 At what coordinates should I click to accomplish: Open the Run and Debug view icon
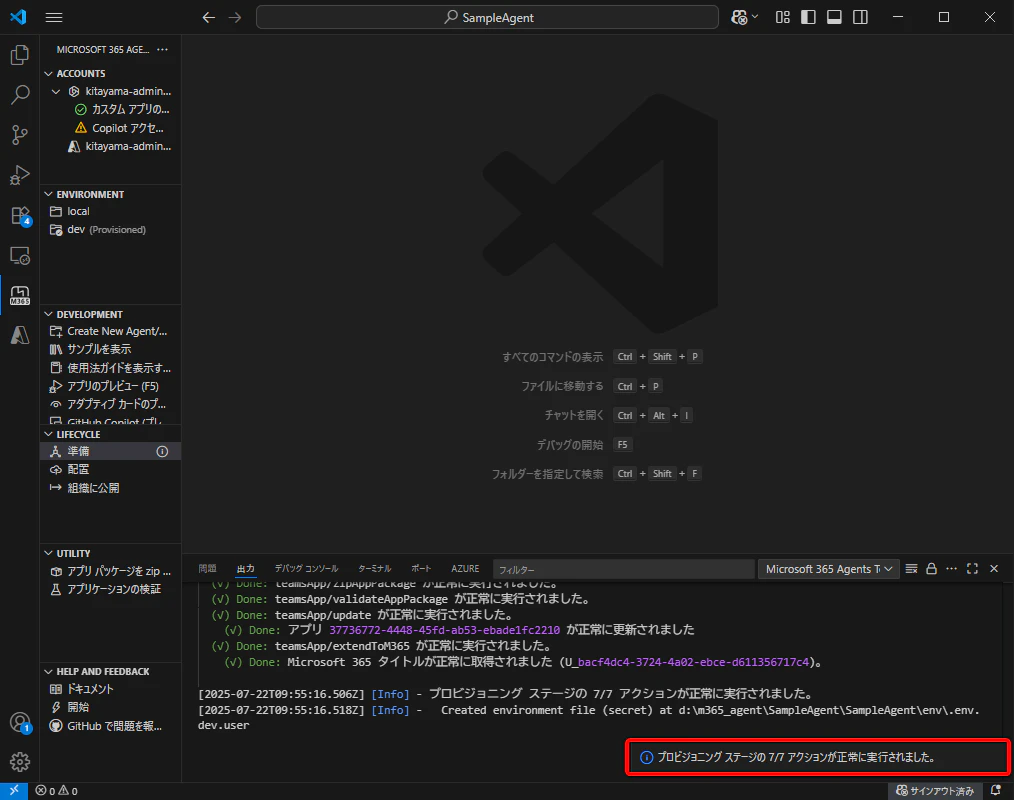20,175
